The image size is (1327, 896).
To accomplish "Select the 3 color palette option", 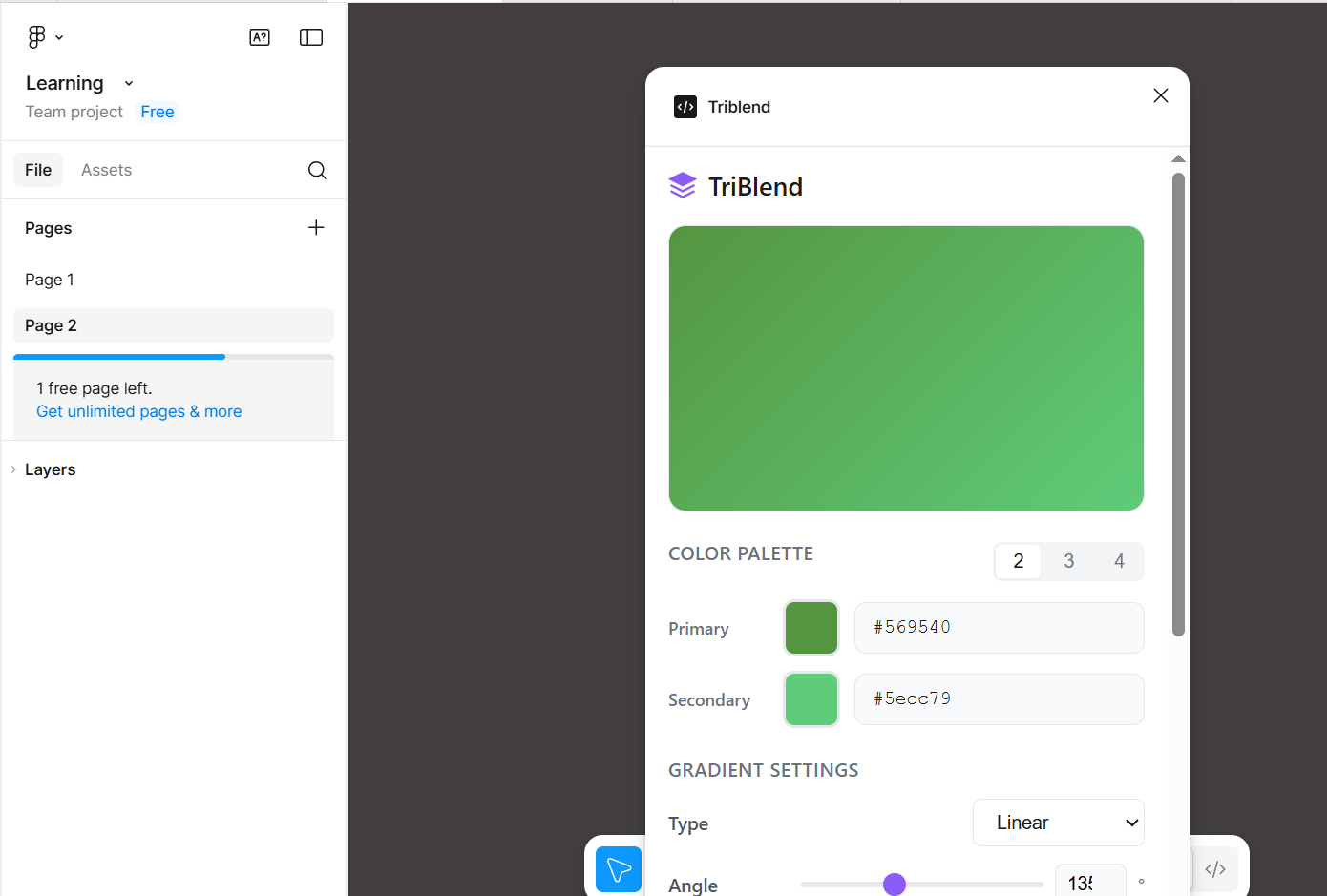I will pyautogui.click(x=1068, y=561).
